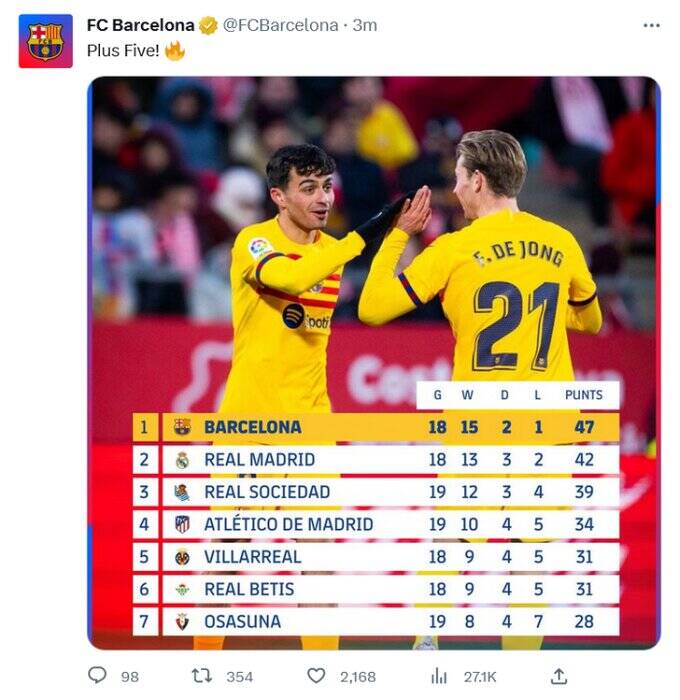The image size is (680, 700).
Task: Click the 354 reposts count
Action: pyautogui.click(x=238, y=677)
